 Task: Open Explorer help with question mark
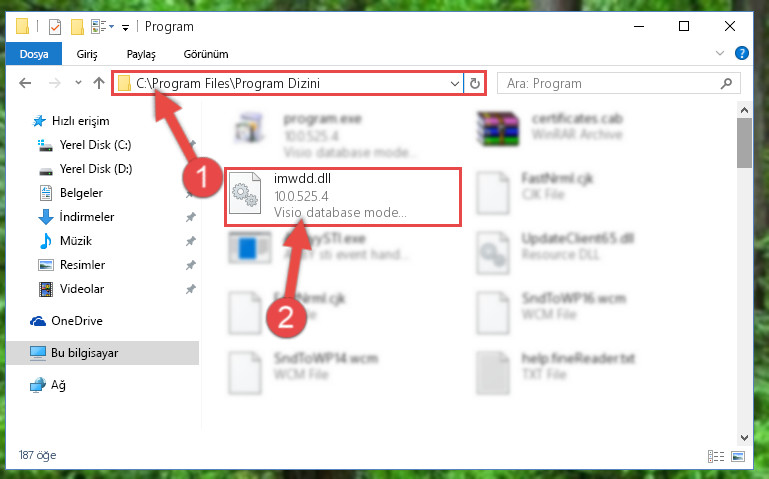(742, 53)
